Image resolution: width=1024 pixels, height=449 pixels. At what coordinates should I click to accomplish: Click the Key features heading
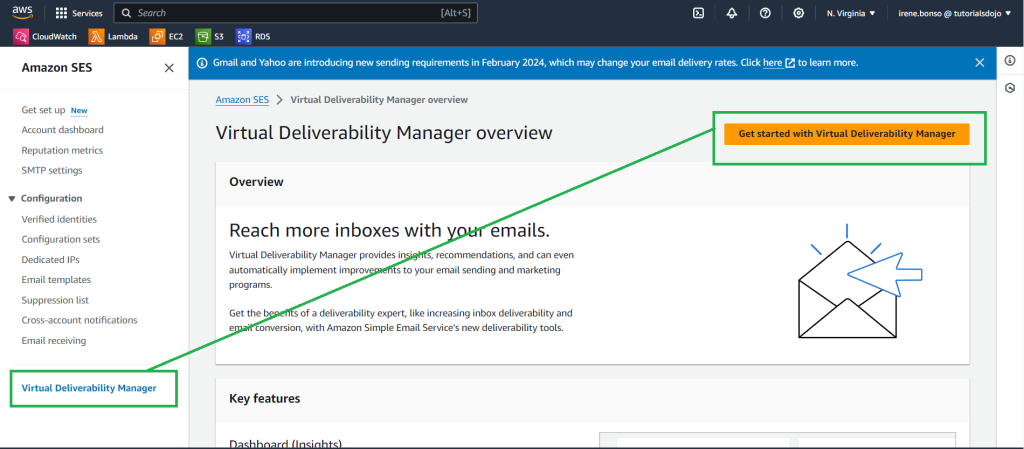pos(264,398)
